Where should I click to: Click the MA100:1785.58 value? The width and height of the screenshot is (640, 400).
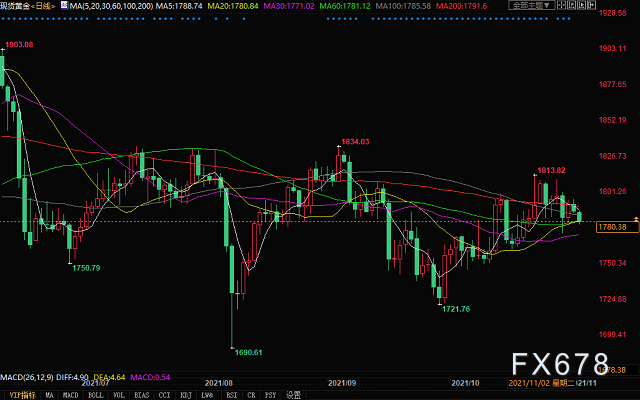pos(403,6)
